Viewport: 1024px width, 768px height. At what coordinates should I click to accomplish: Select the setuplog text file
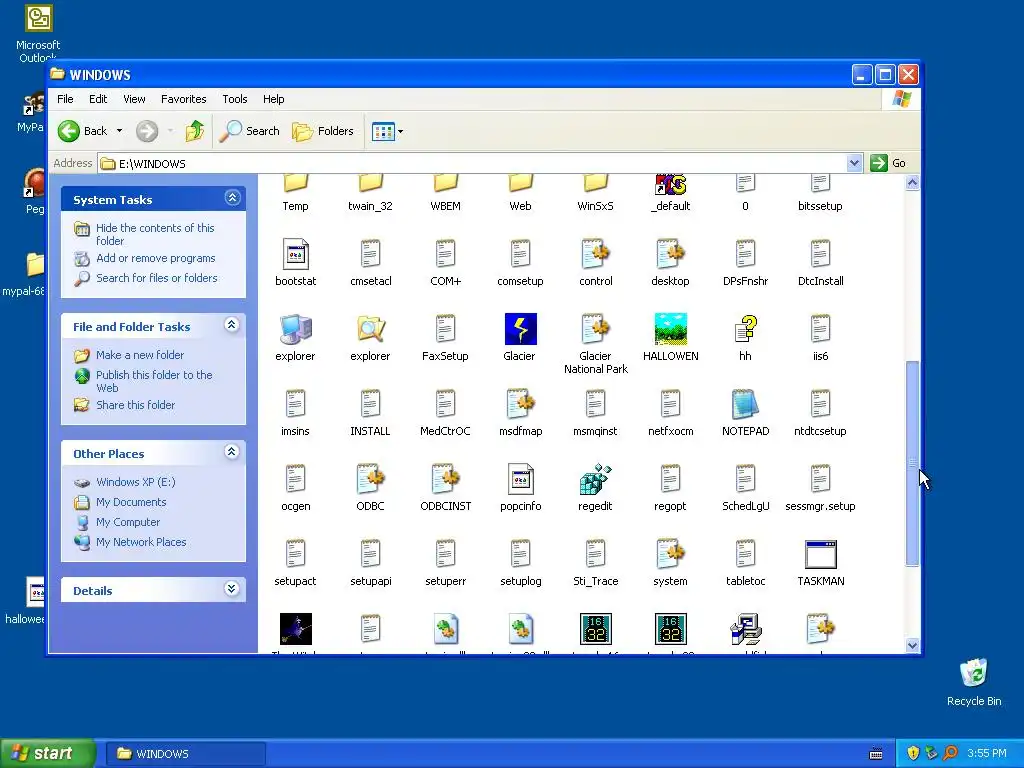click(x=520, y=554)
